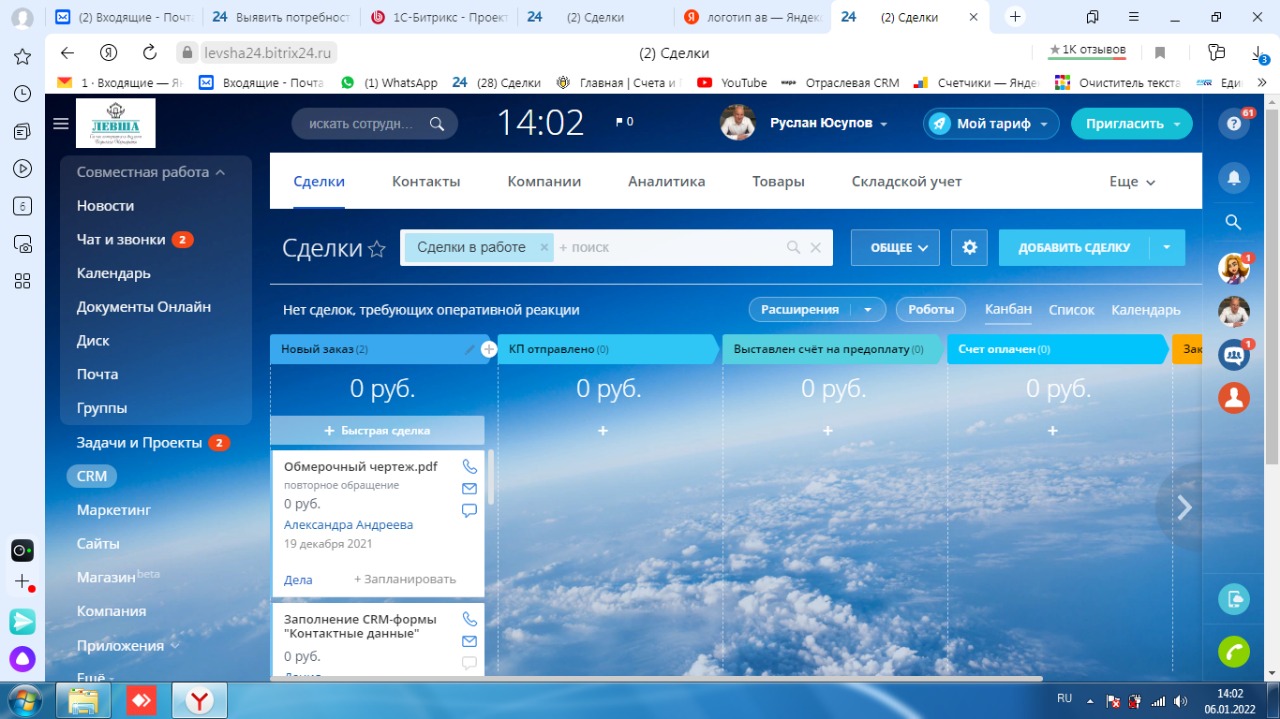Open Руслан Юсупов user dropdown

883,124
